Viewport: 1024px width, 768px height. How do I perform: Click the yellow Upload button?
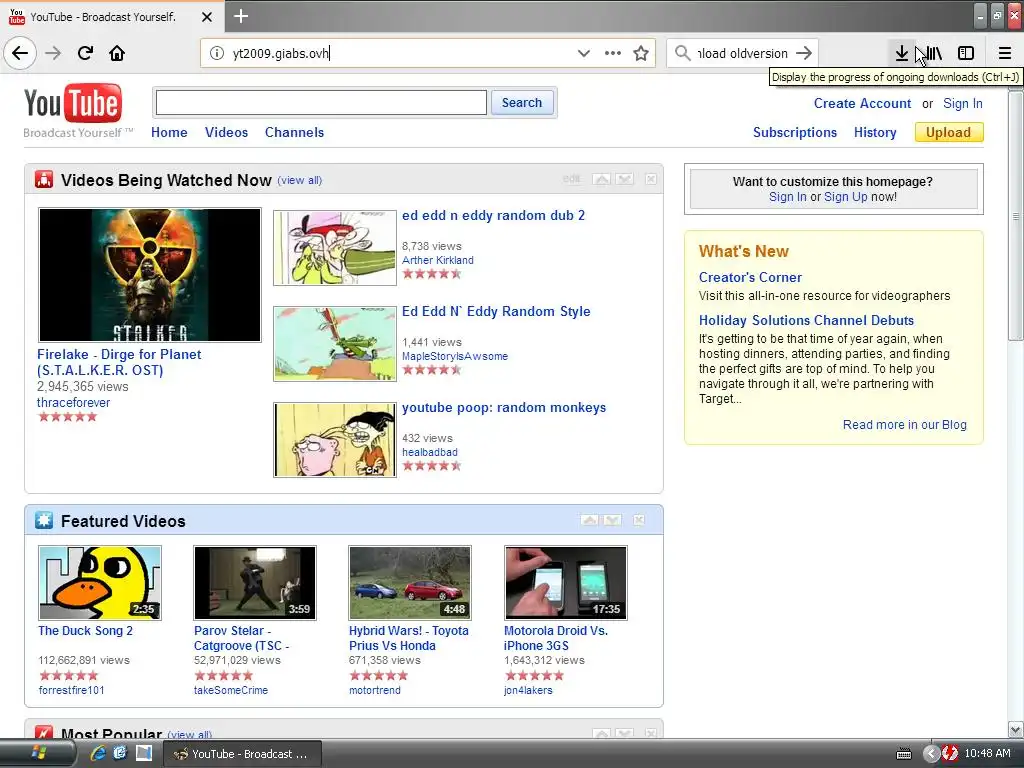[949, 132]
